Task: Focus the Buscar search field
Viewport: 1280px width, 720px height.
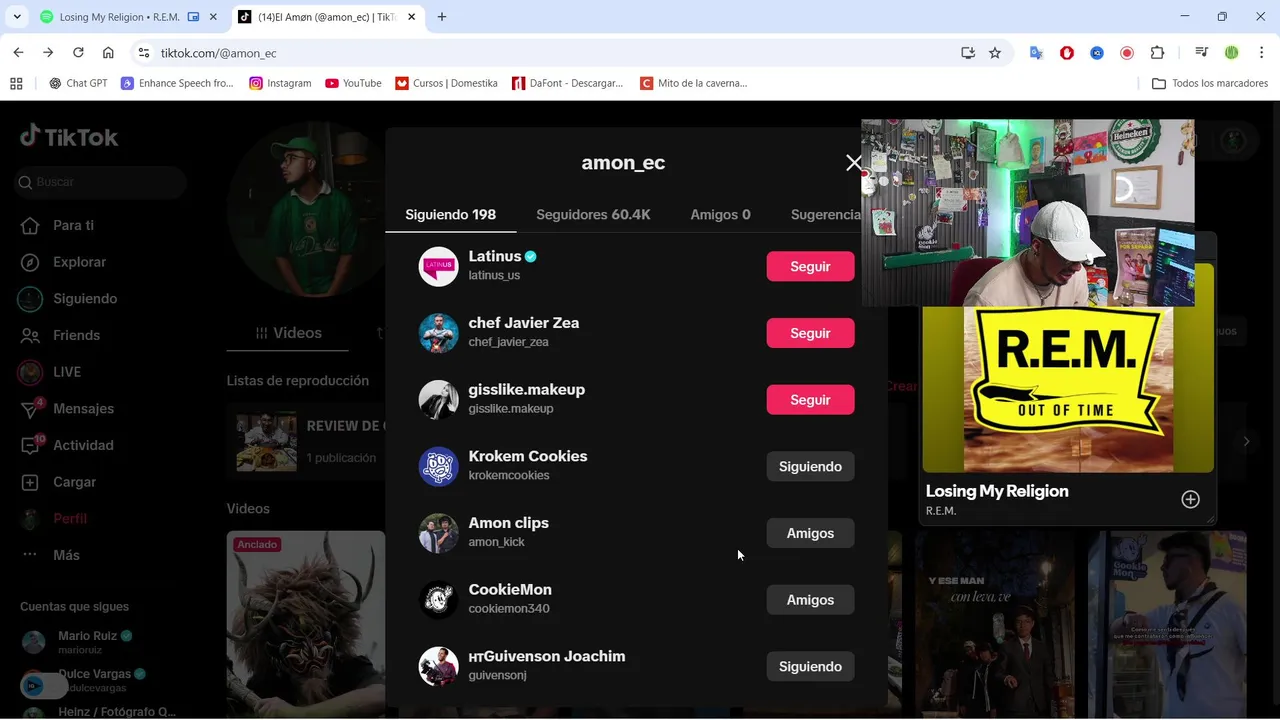Action: [x=100, y=182]
